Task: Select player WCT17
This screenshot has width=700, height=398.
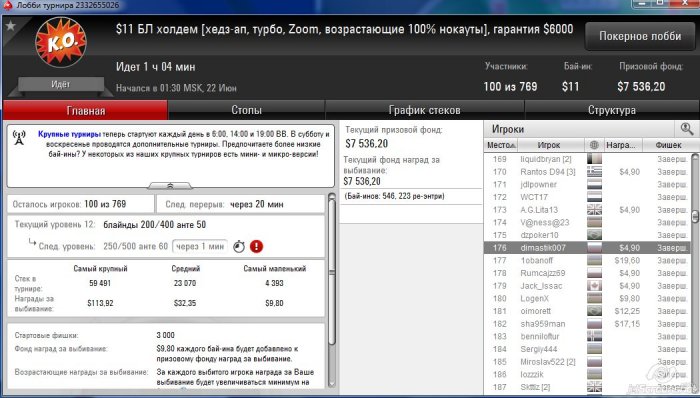Action: [x=534, y=197]
